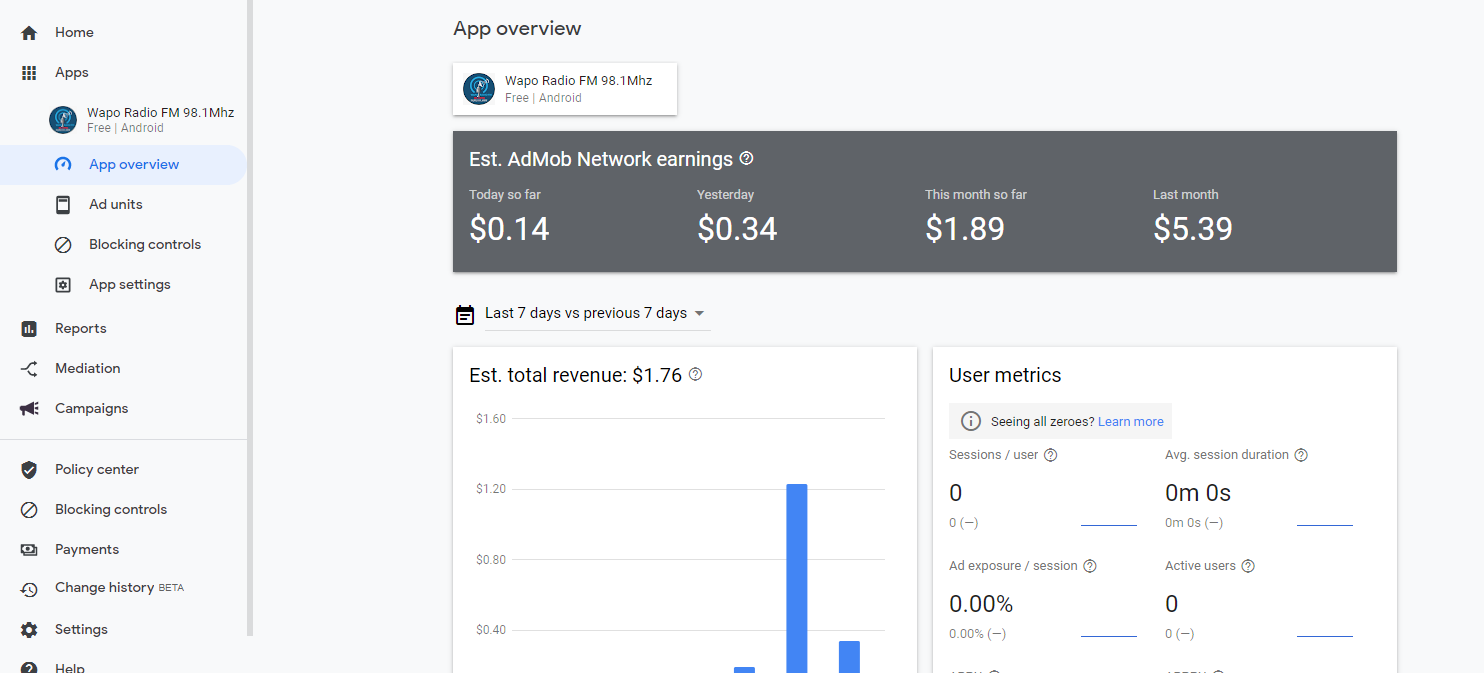Image resolution: width=1484 pixels, height=673 pixels.
Task: Open help for Est. AdMob Network earnings
Action: click(x=746, y=158)
